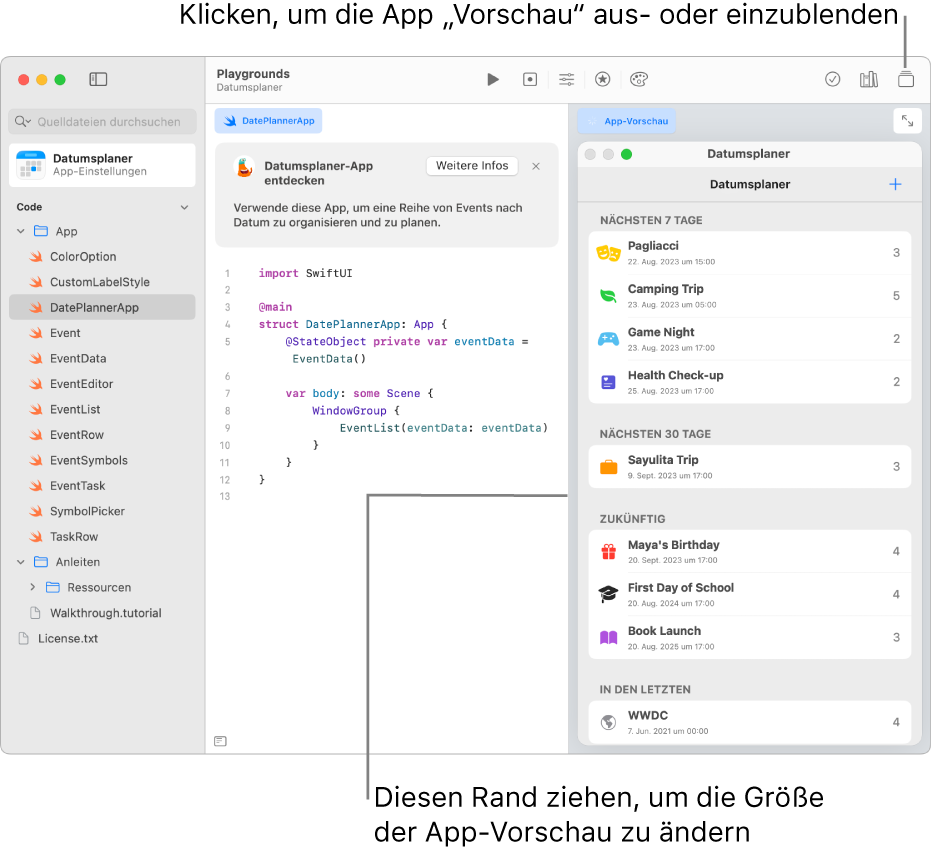
Task: Click code line 9 EventList call
Action: 444,428
